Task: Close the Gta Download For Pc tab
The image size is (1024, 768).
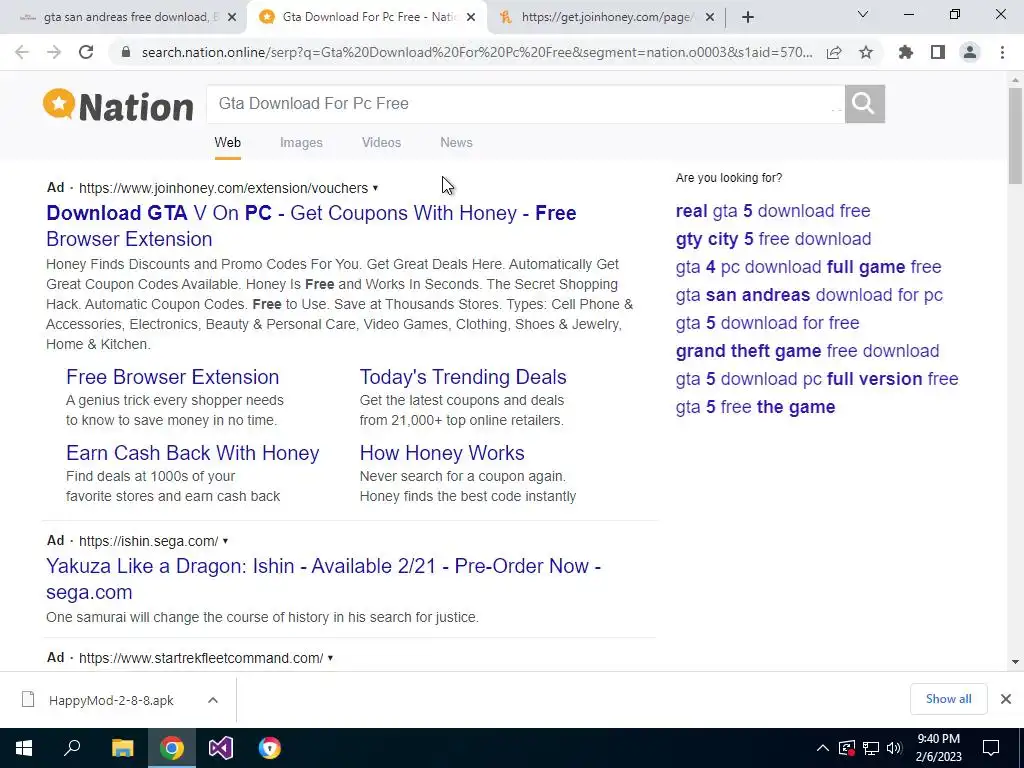Action: coord(471,17)
